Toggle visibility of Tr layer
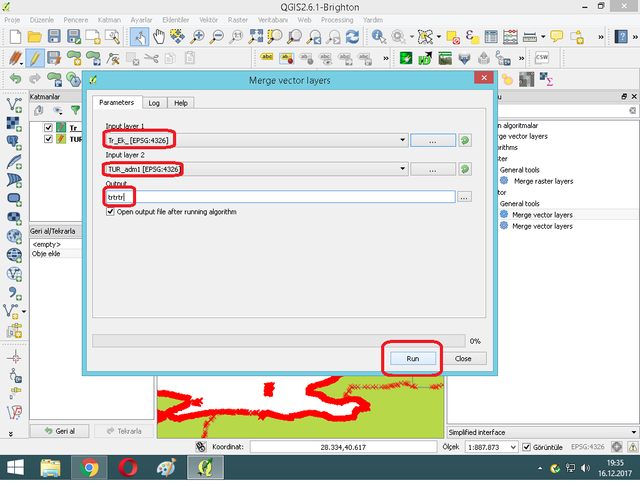The height and width of the screenshot is (486, 640). (48, 127)
